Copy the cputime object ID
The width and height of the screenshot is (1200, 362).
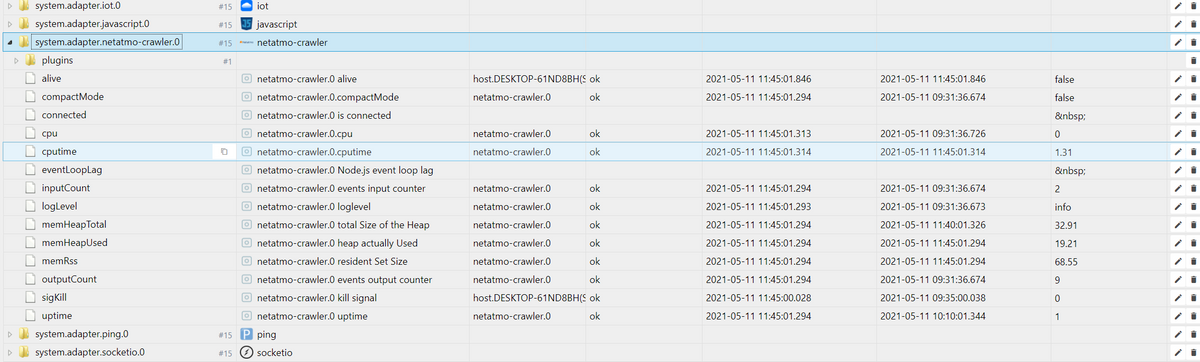click(224, 152)
